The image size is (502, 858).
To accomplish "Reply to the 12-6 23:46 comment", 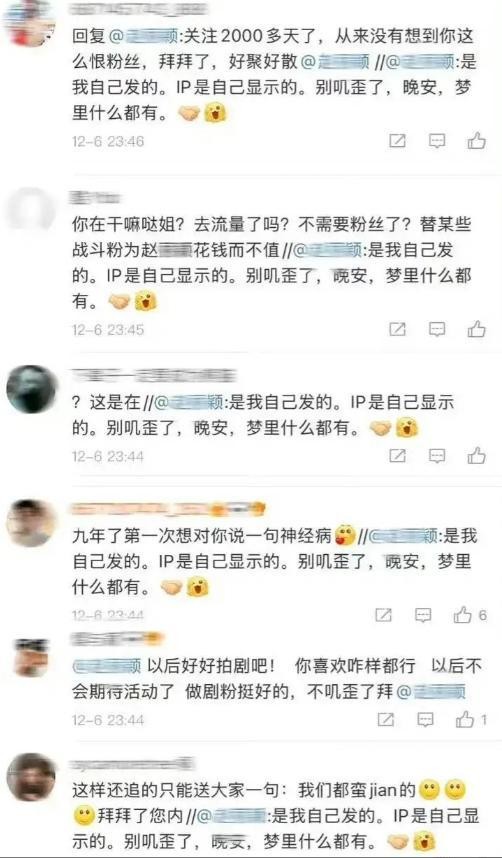I will (x=436, y=141).
